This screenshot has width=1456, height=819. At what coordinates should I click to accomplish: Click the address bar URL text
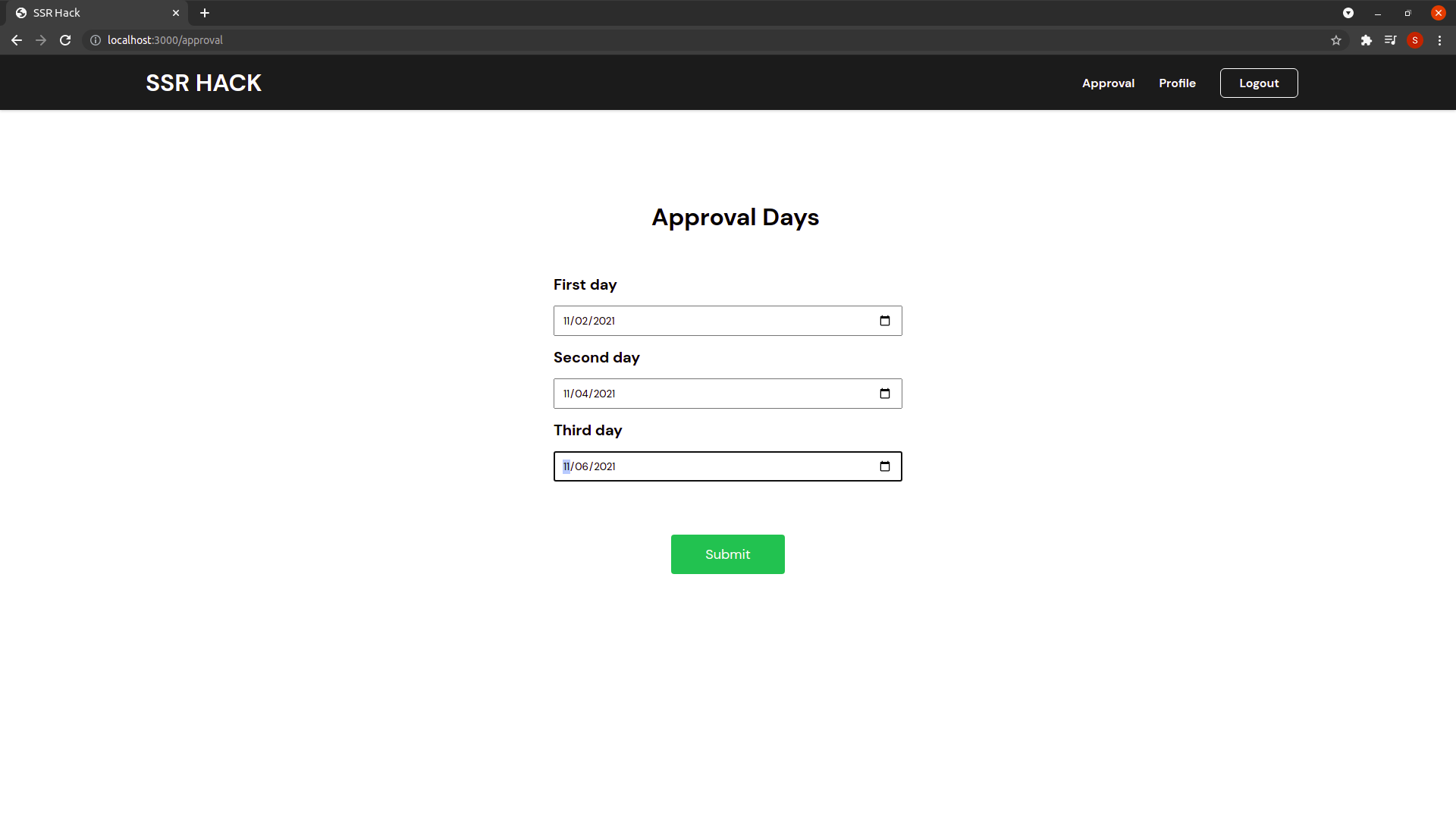pos(165,40)
